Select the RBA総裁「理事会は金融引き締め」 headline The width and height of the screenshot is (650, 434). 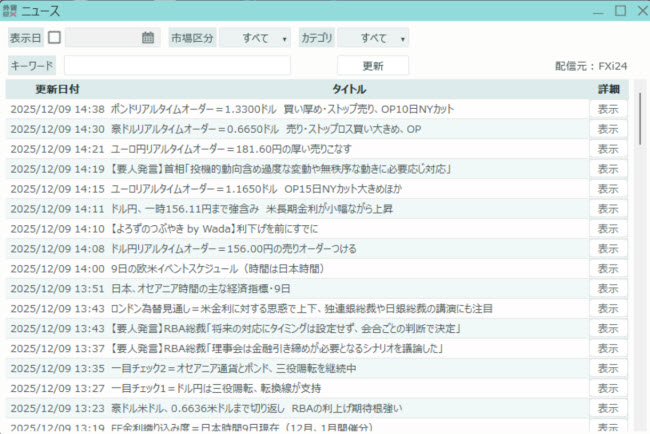click(276, 349)
